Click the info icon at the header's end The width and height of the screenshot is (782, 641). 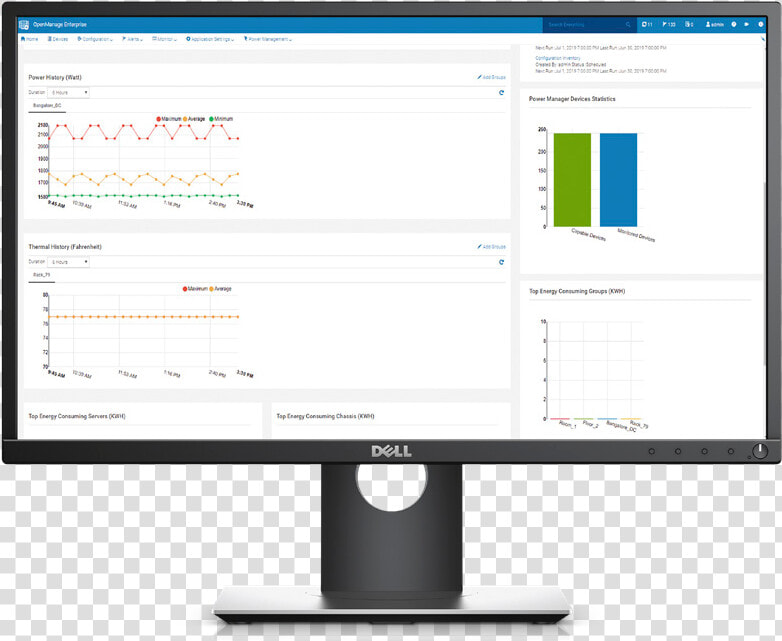click(761, 24)
